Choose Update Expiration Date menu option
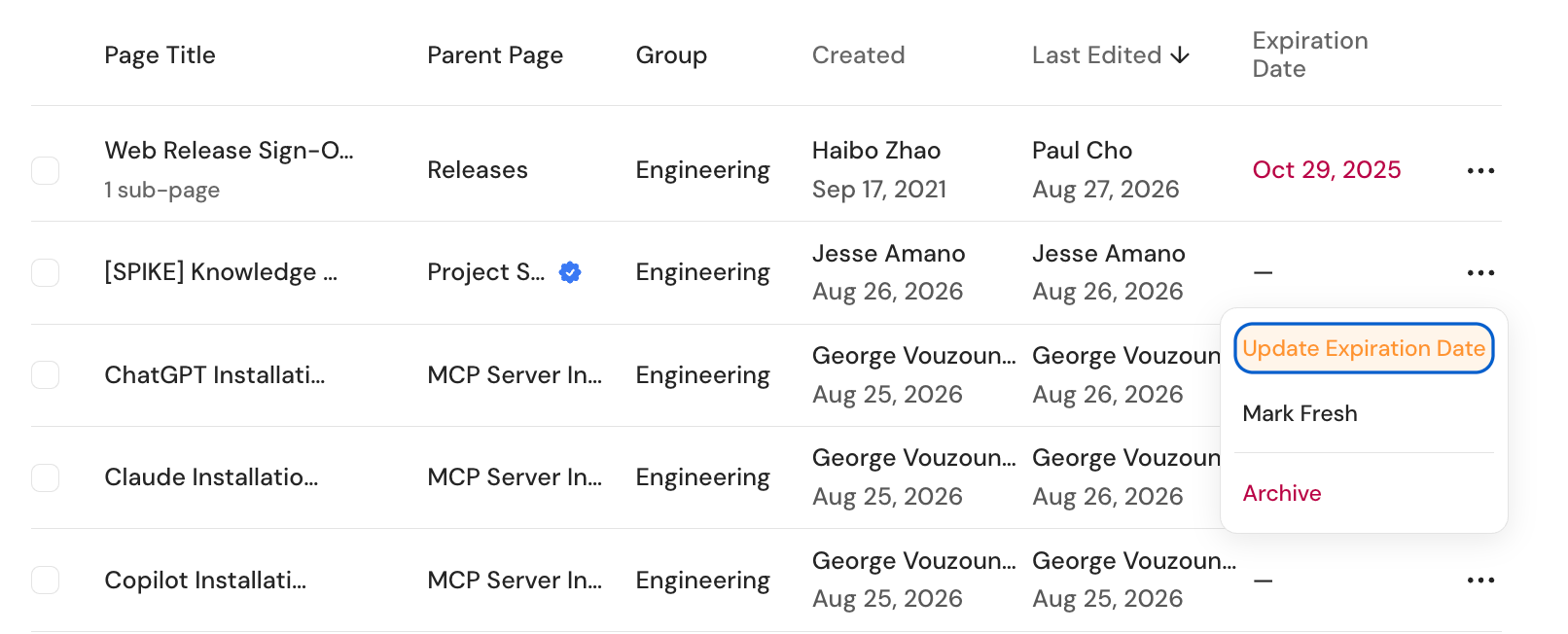 [1364, 348]
